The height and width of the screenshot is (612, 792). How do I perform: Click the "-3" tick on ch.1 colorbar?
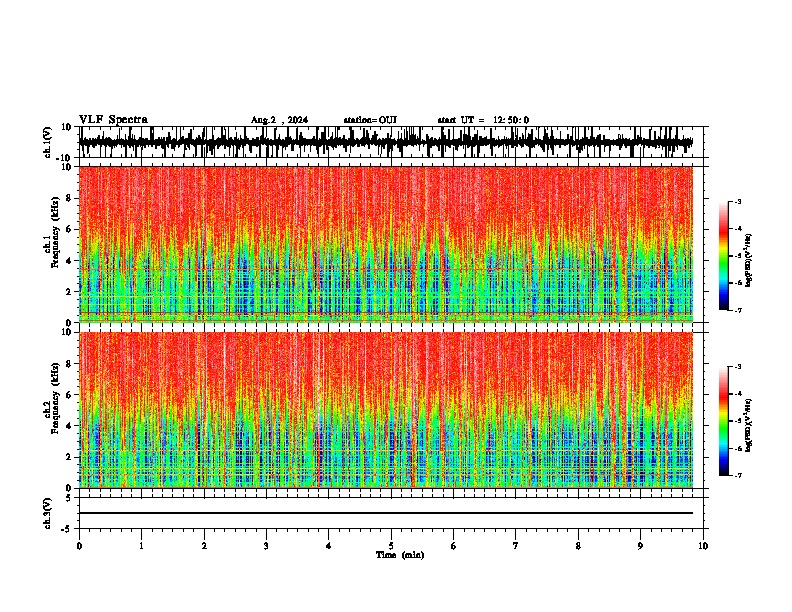pos(737,202)
